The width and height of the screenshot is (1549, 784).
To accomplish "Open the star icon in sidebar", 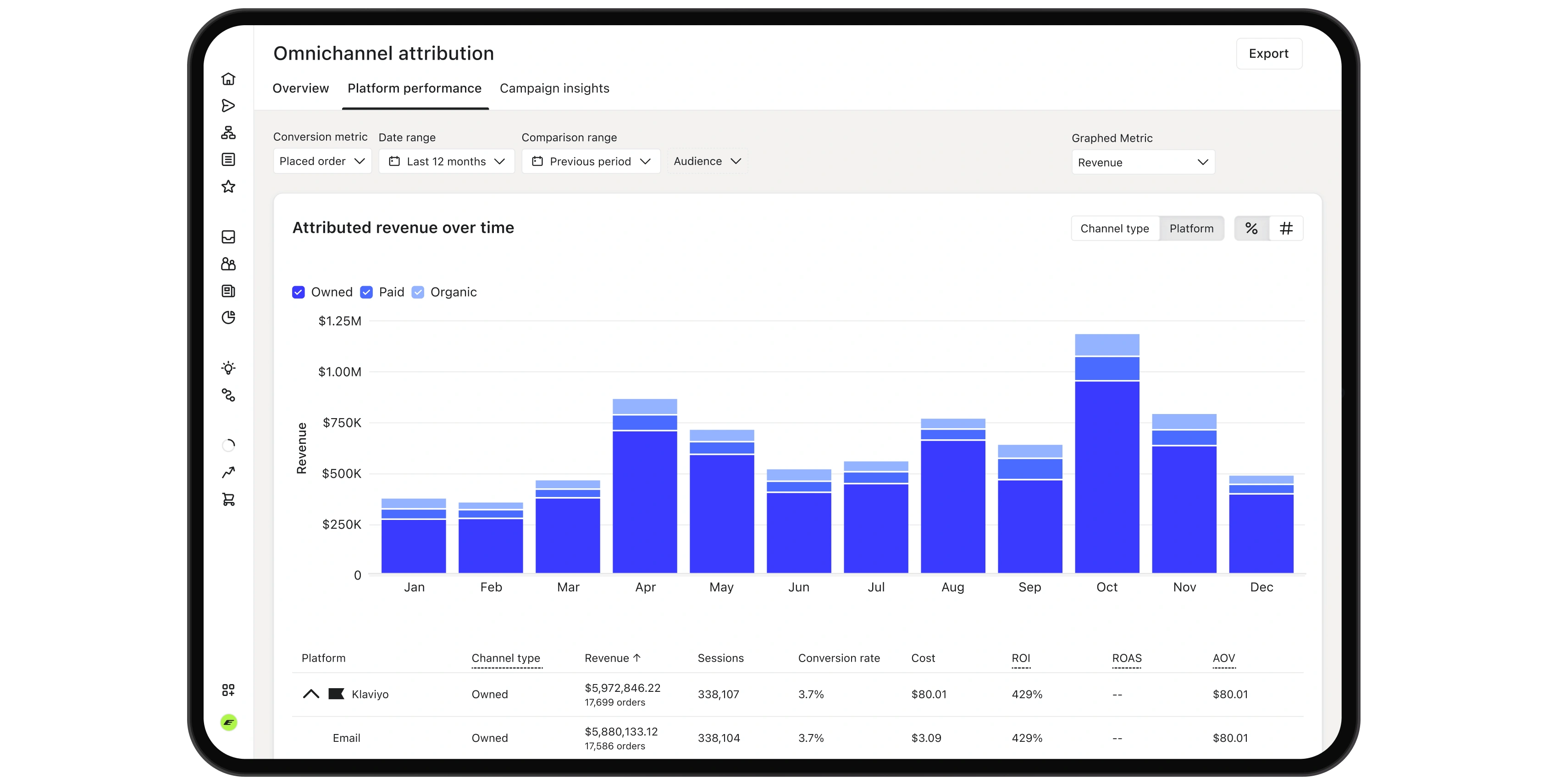I will pos(228,187).
